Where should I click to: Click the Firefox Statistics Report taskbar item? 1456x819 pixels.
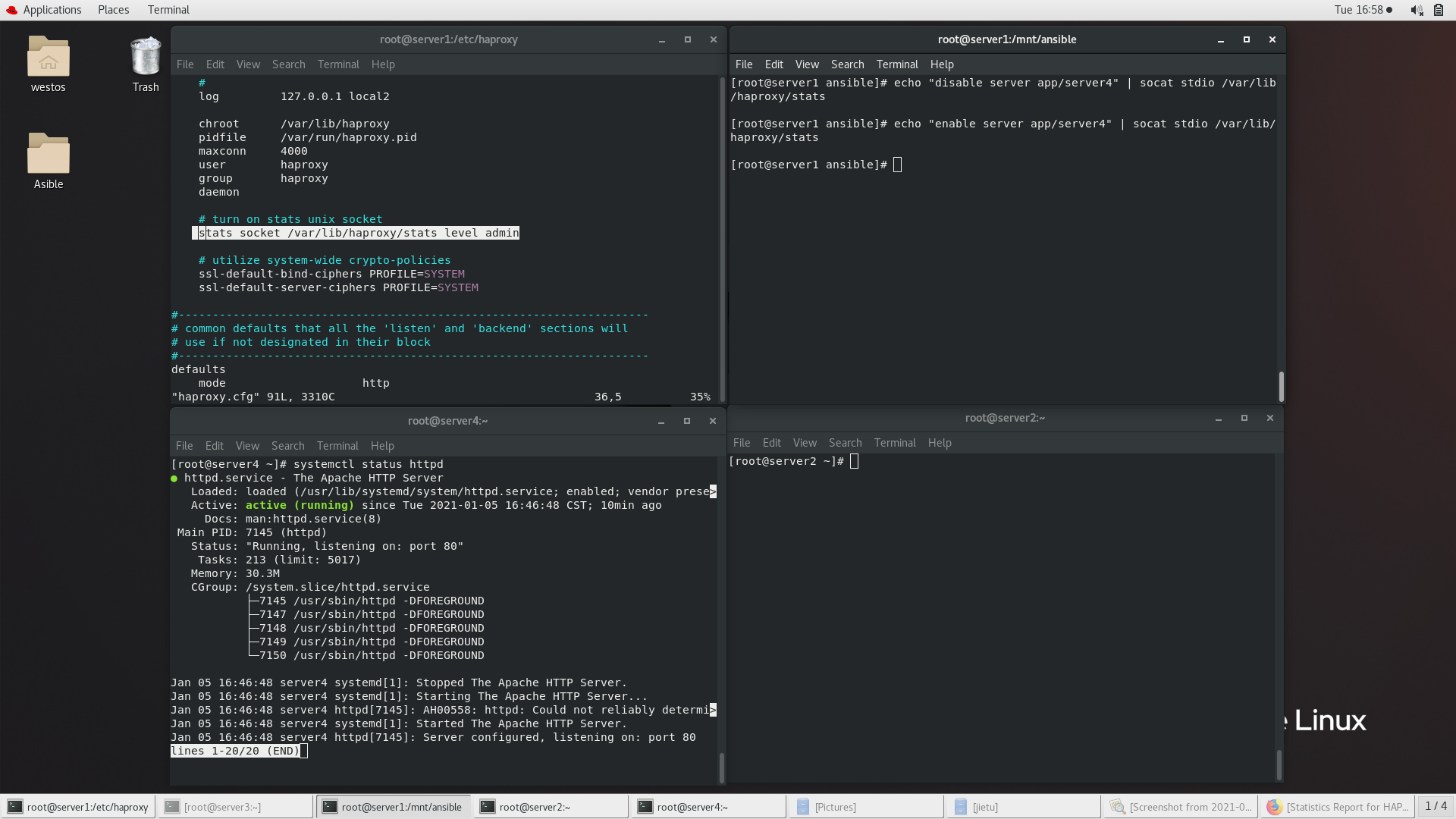coord(1336,807)
